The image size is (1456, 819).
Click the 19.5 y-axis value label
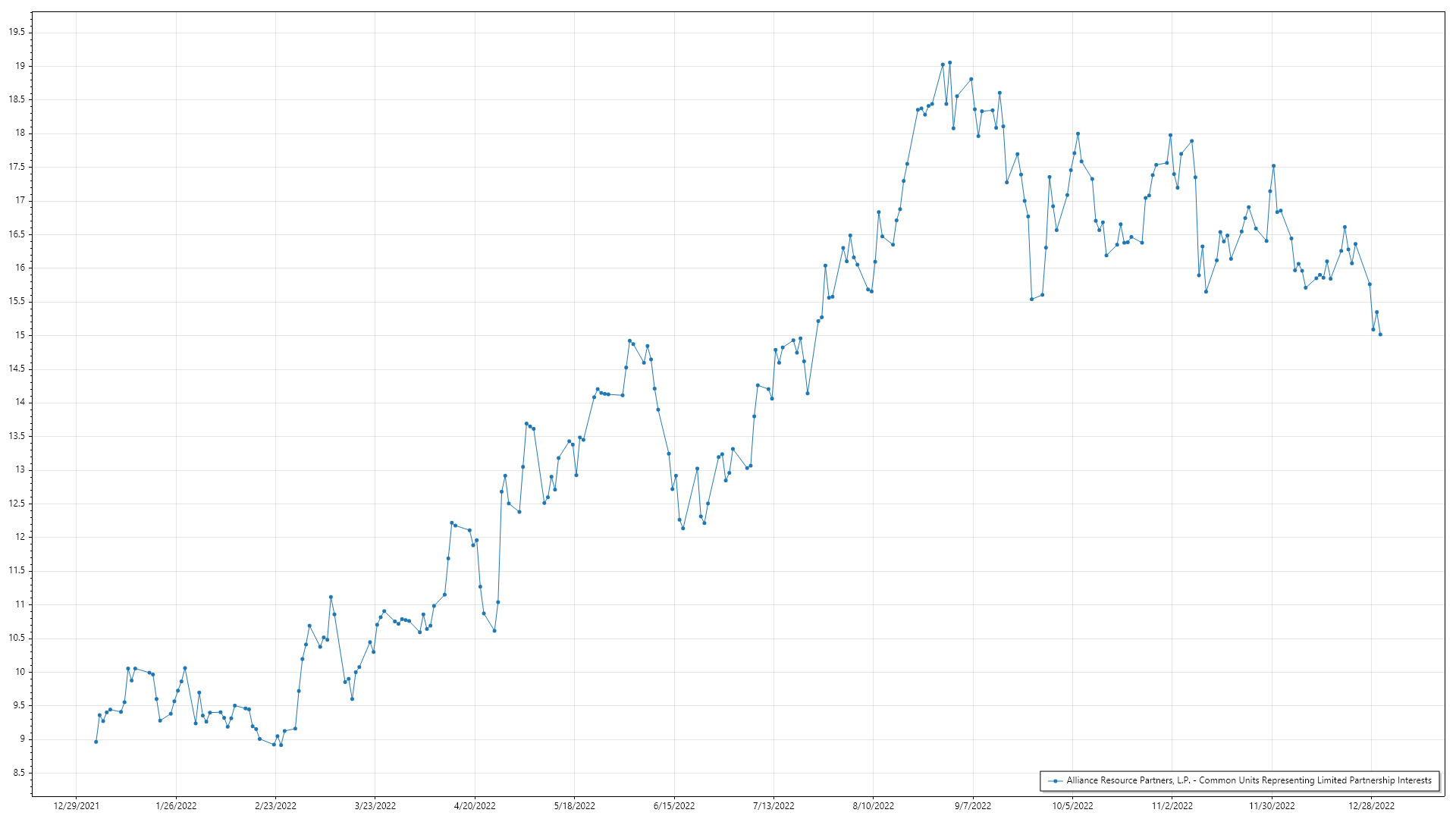click(x=17, y=32)
